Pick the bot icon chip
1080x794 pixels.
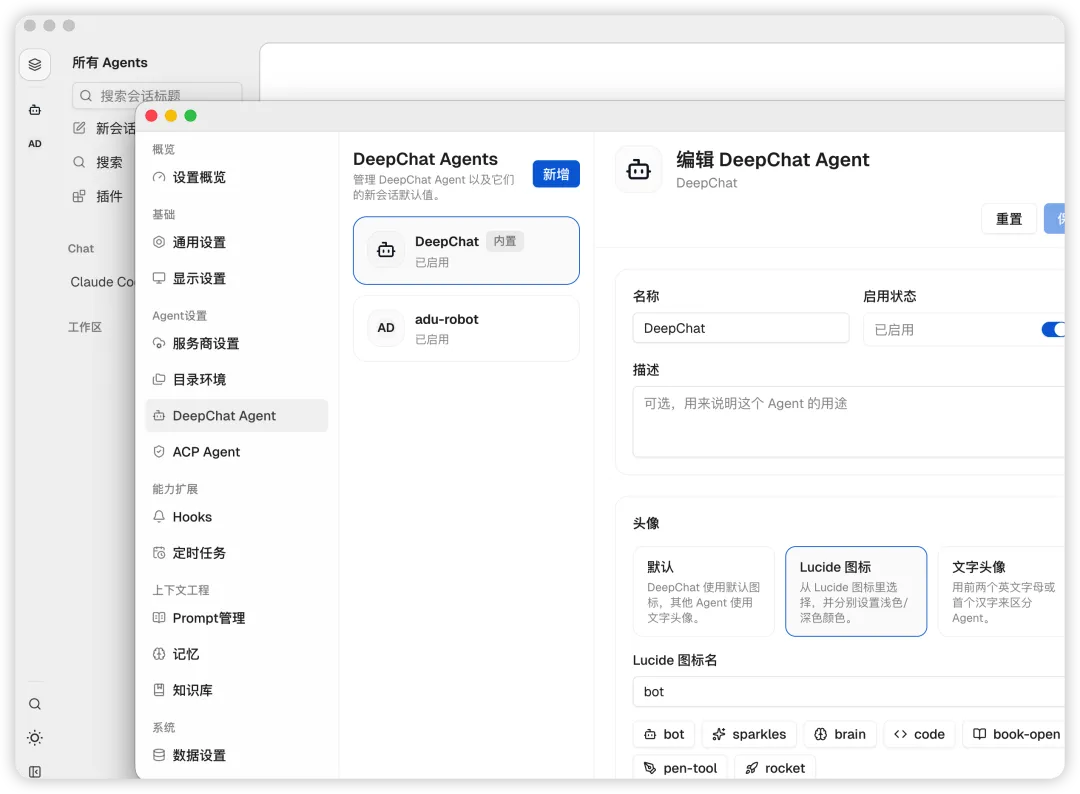tap(664, 734)
